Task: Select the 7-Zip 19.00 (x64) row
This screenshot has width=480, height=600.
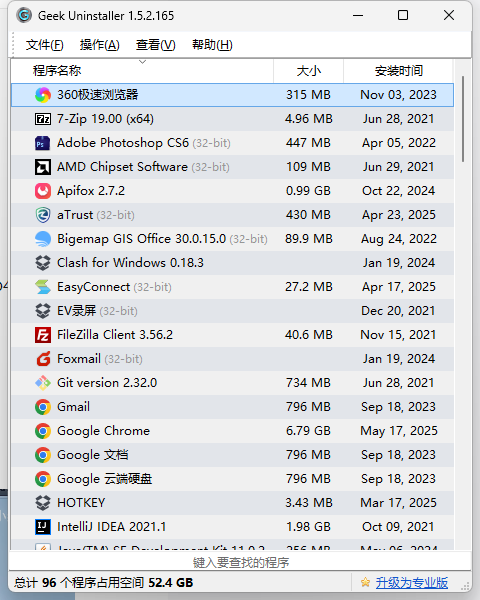Action: pos(232,119)
